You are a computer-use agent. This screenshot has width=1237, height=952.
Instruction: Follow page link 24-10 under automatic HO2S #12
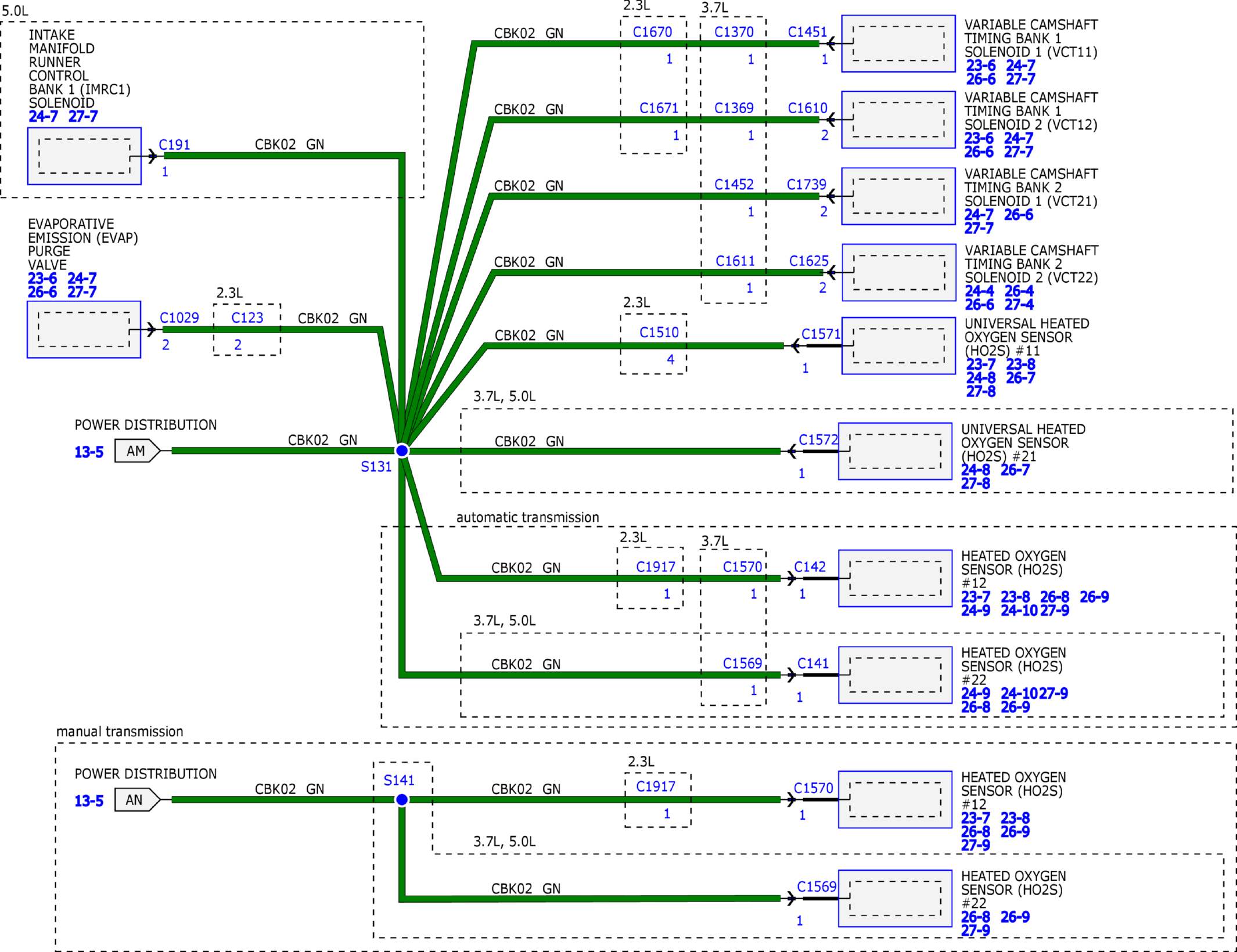point(1019,611)
